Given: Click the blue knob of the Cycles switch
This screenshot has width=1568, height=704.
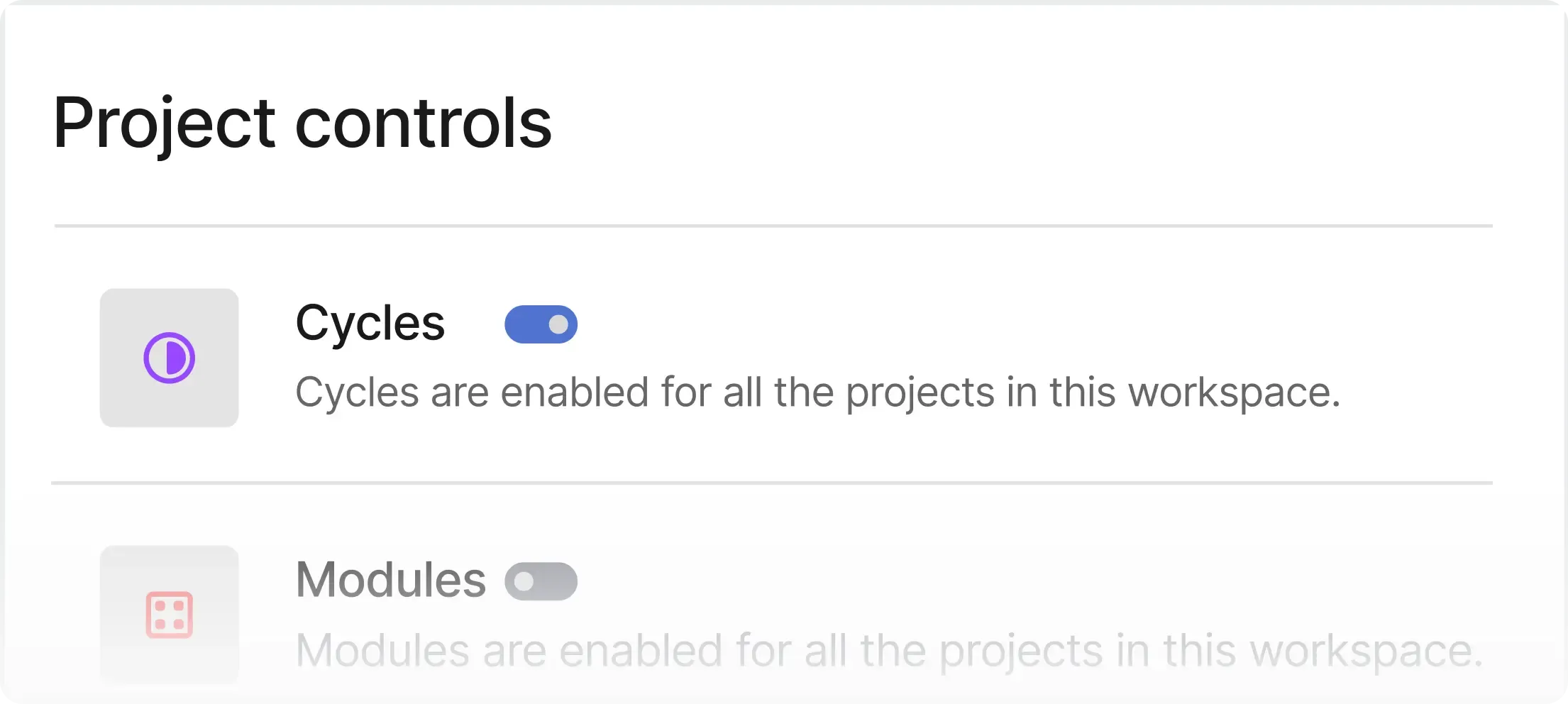Looking at the screenshot, I should [557, 324].
